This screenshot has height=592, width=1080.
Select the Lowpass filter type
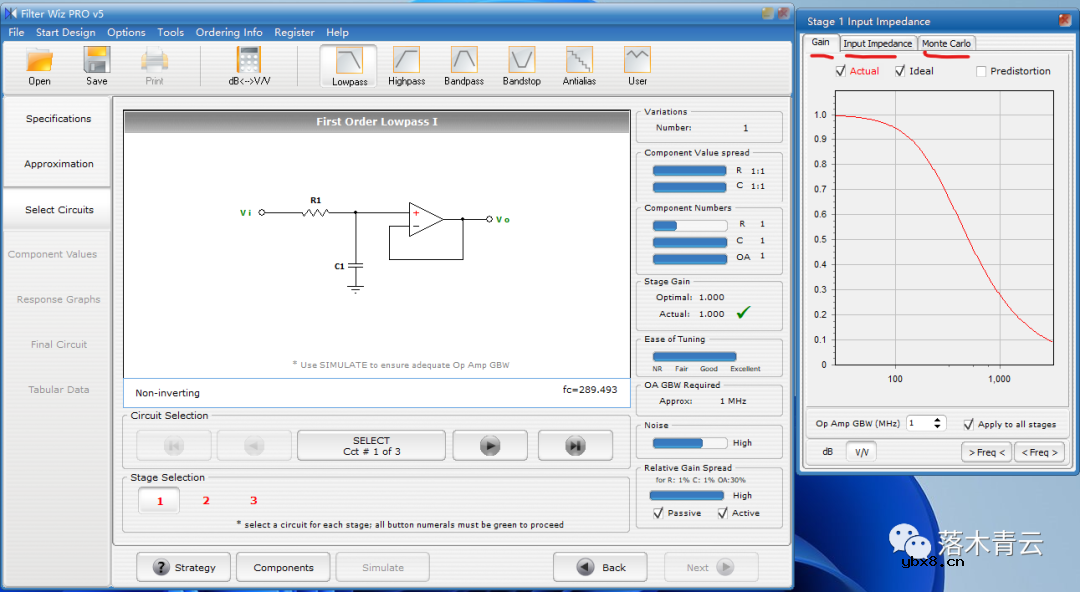[x=349, y=62]
